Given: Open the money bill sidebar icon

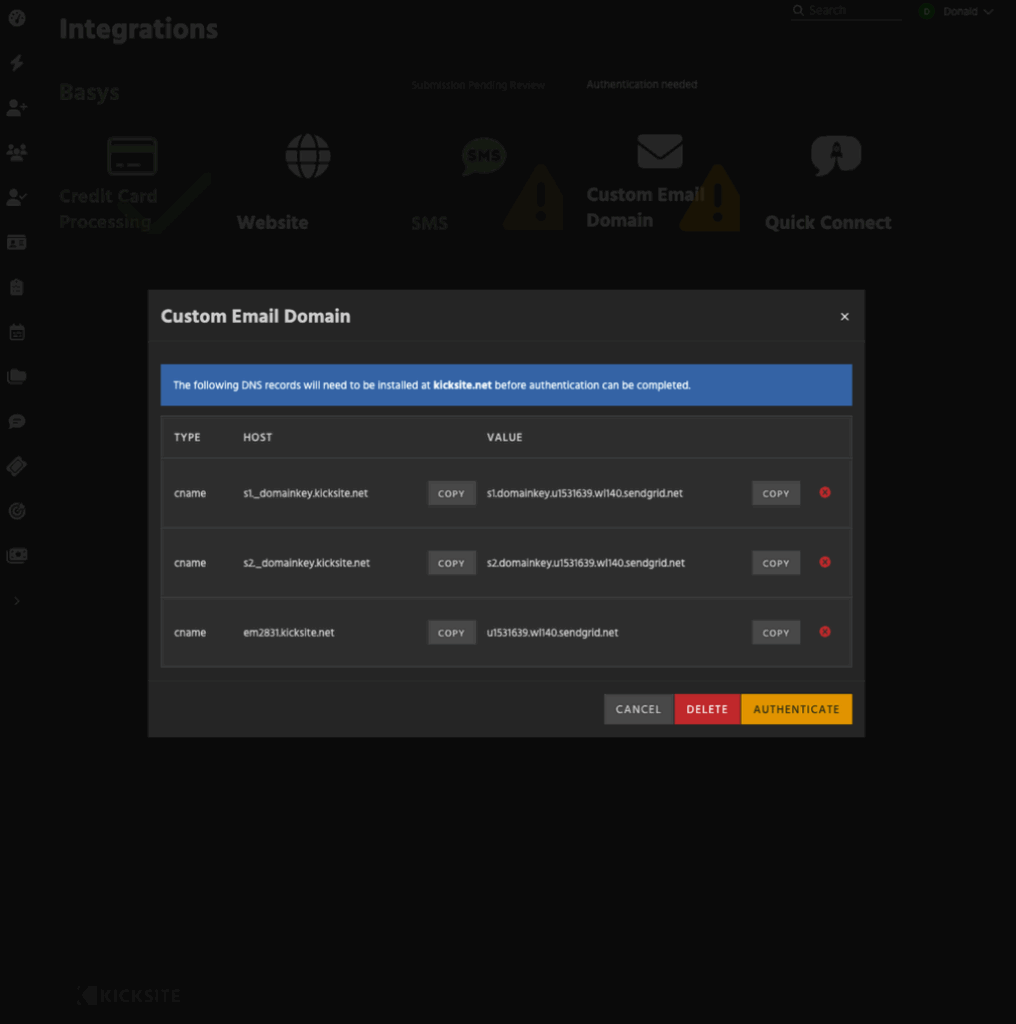Looking at the screenshot, I should tap(17, 556).
